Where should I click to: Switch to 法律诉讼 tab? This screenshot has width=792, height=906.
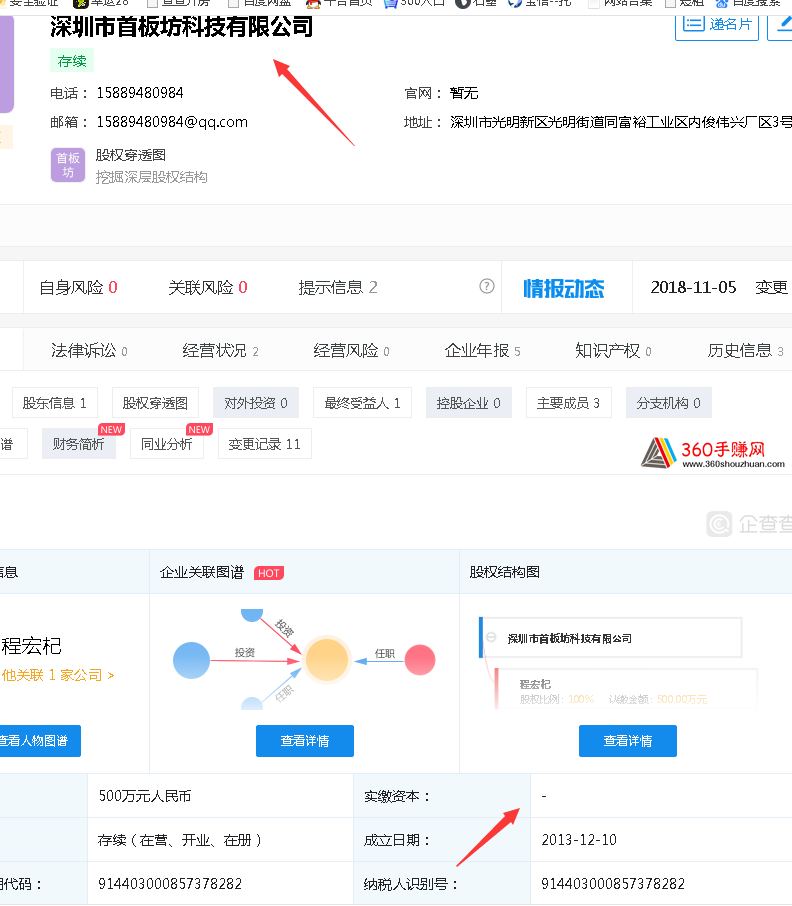pyautogui.click(x=89, y=350)
